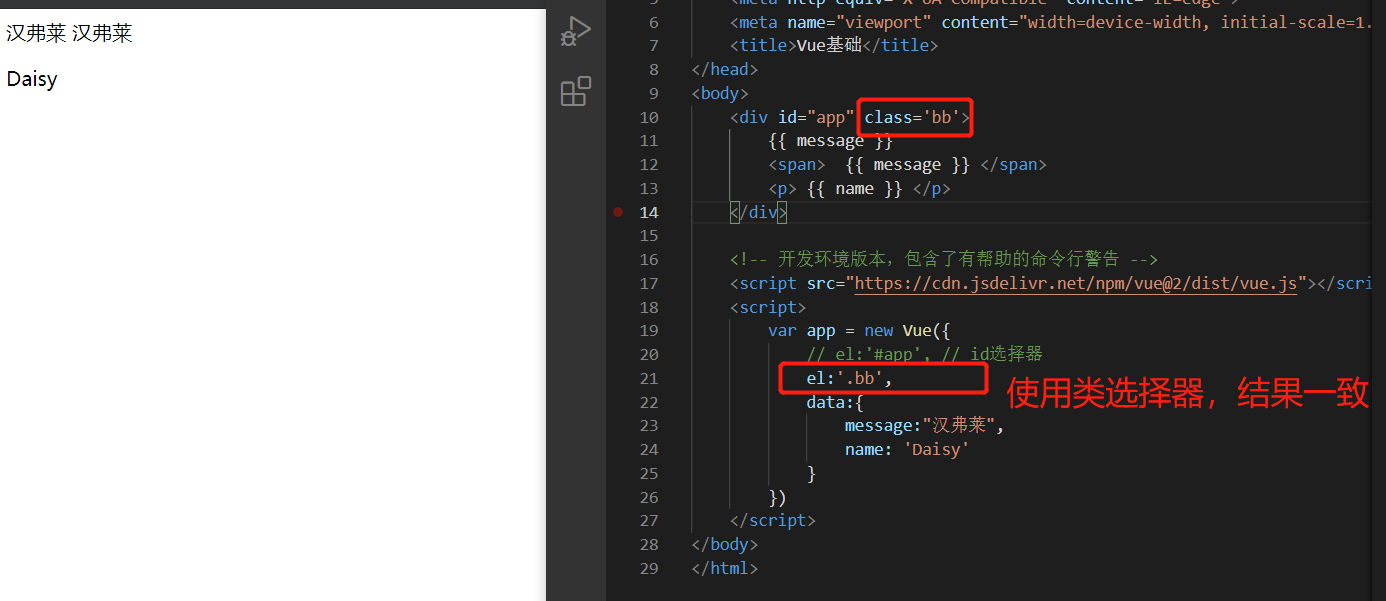This screenshot has width=1386, height=601.
Task: Click the closing </html> tag
Action: point(725,568)
